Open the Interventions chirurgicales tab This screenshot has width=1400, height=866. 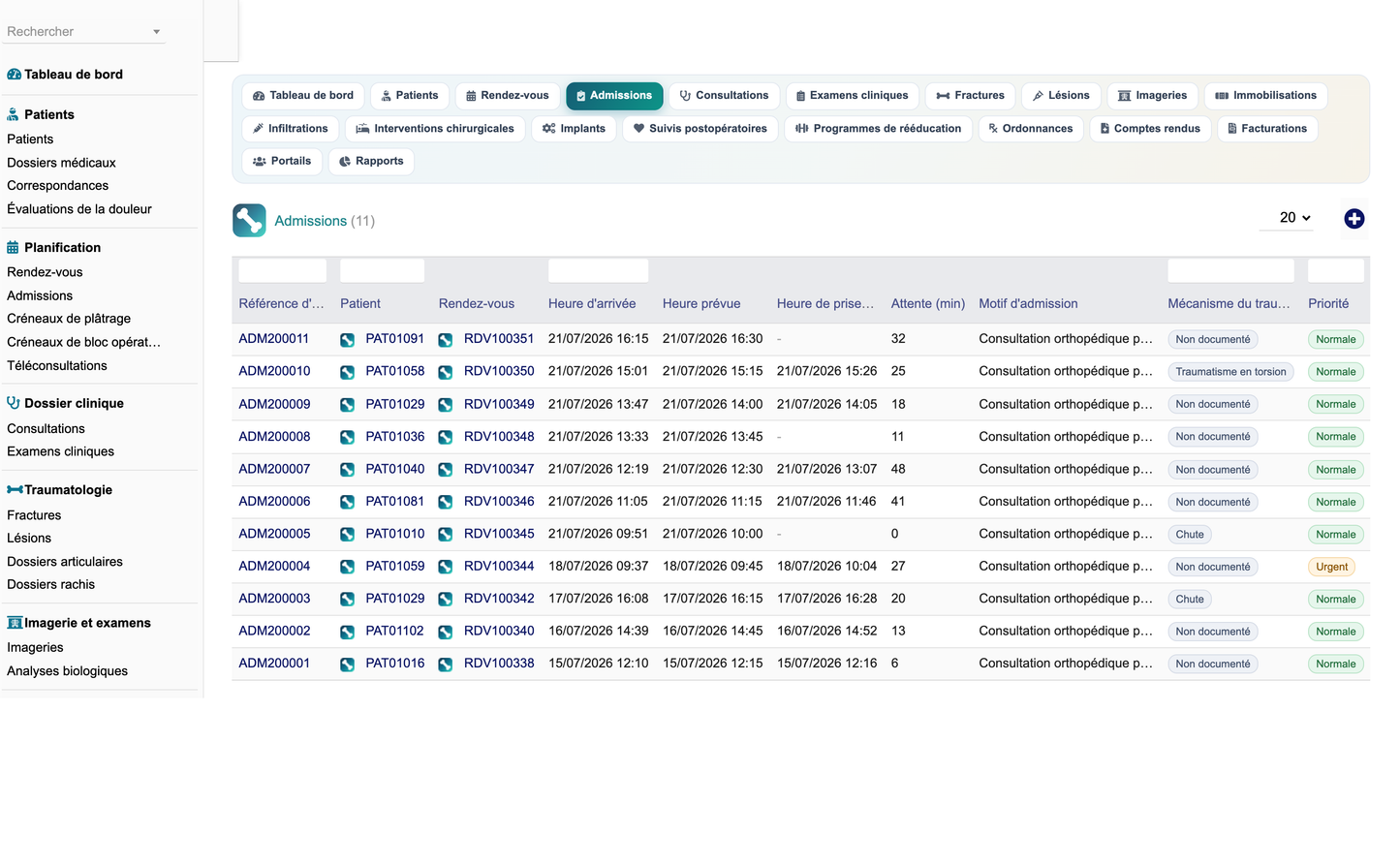click(x=435, y=129)
